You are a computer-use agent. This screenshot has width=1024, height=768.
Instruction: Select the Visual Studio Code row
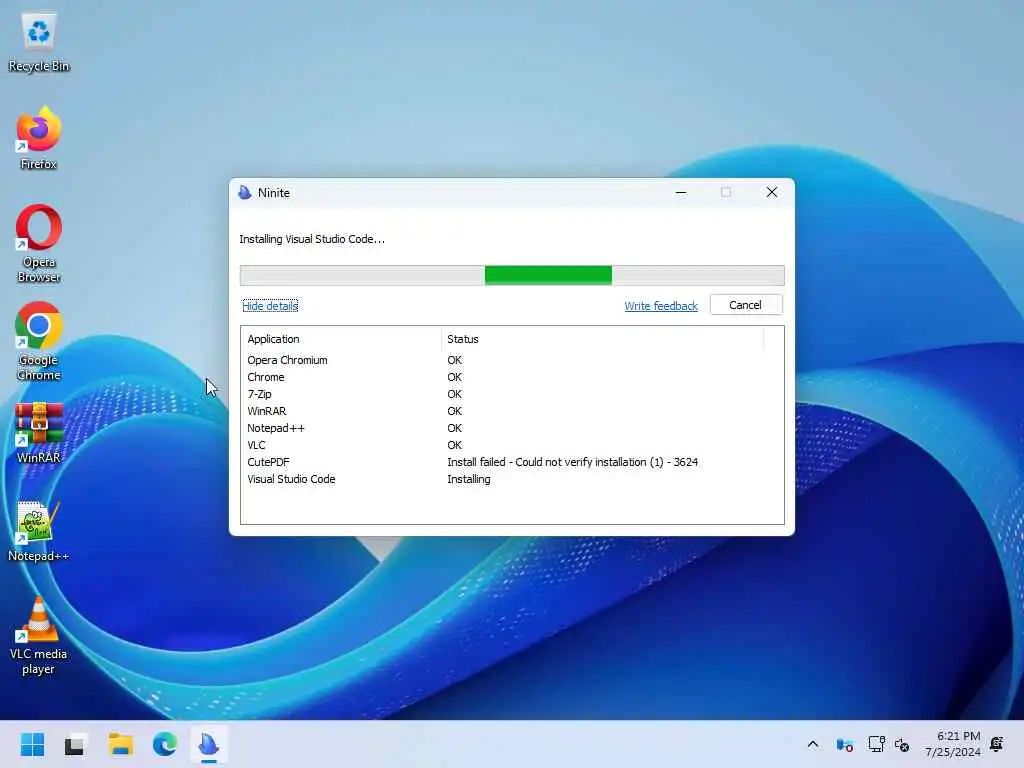(x=512, y=479)
